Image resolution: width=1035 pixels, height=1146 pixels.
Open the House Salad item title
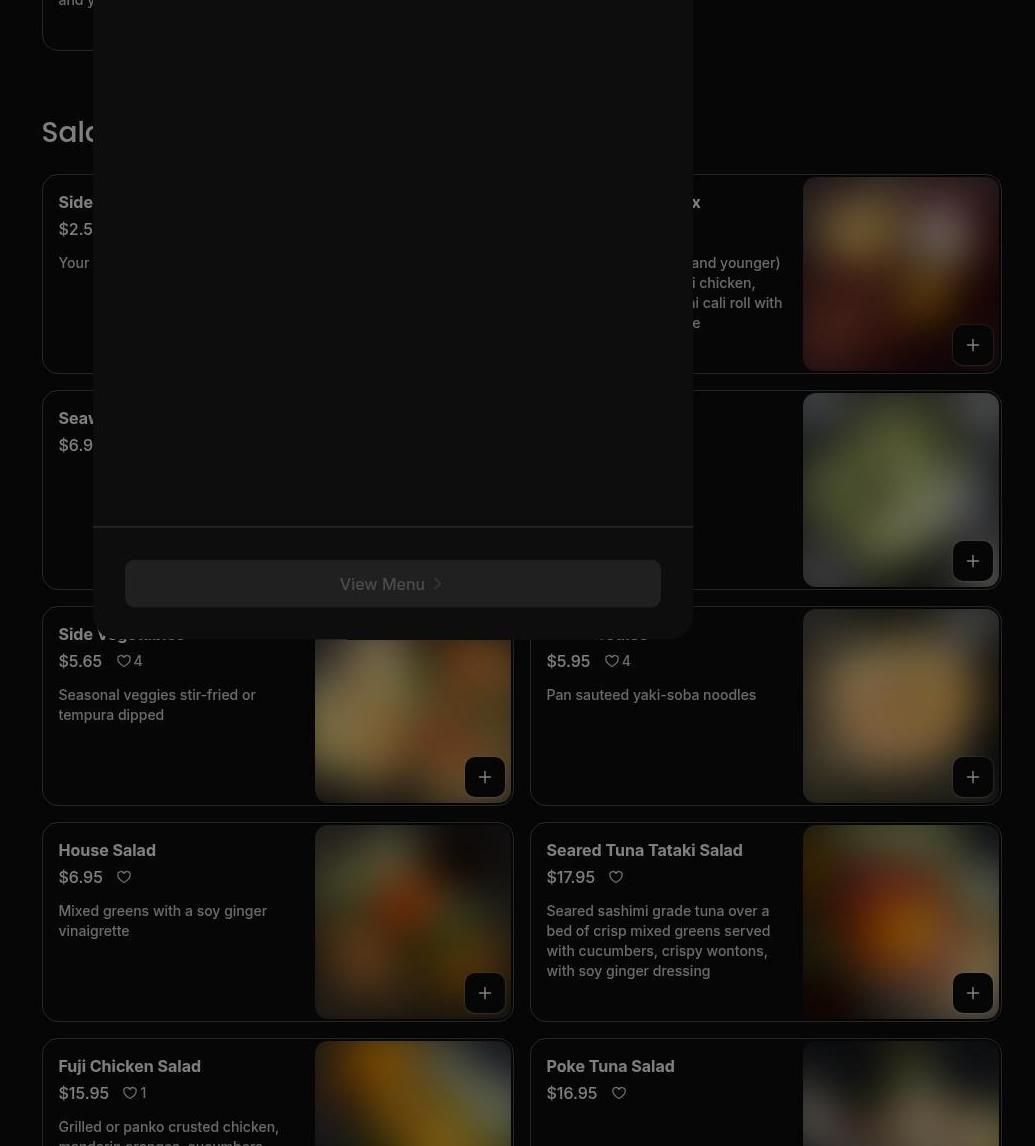click(x=107, y=850)
